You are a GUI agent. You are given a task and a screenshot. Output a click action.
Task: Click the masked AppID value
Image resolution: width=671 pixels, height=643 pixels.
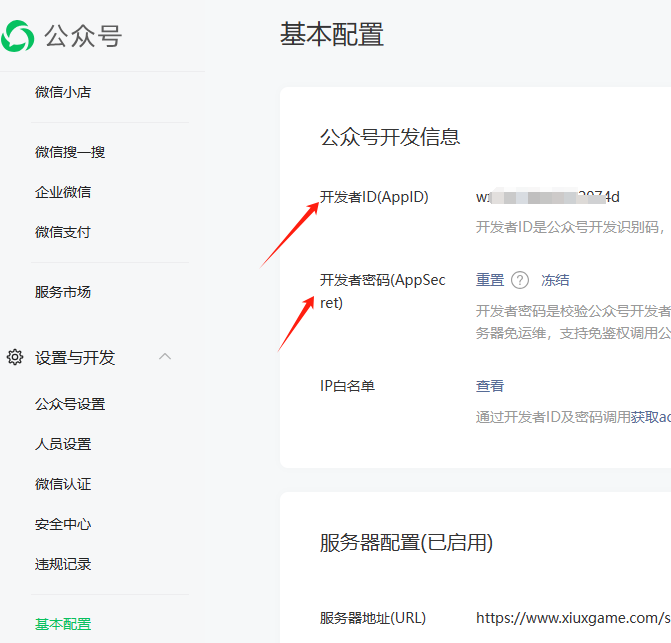547,197
